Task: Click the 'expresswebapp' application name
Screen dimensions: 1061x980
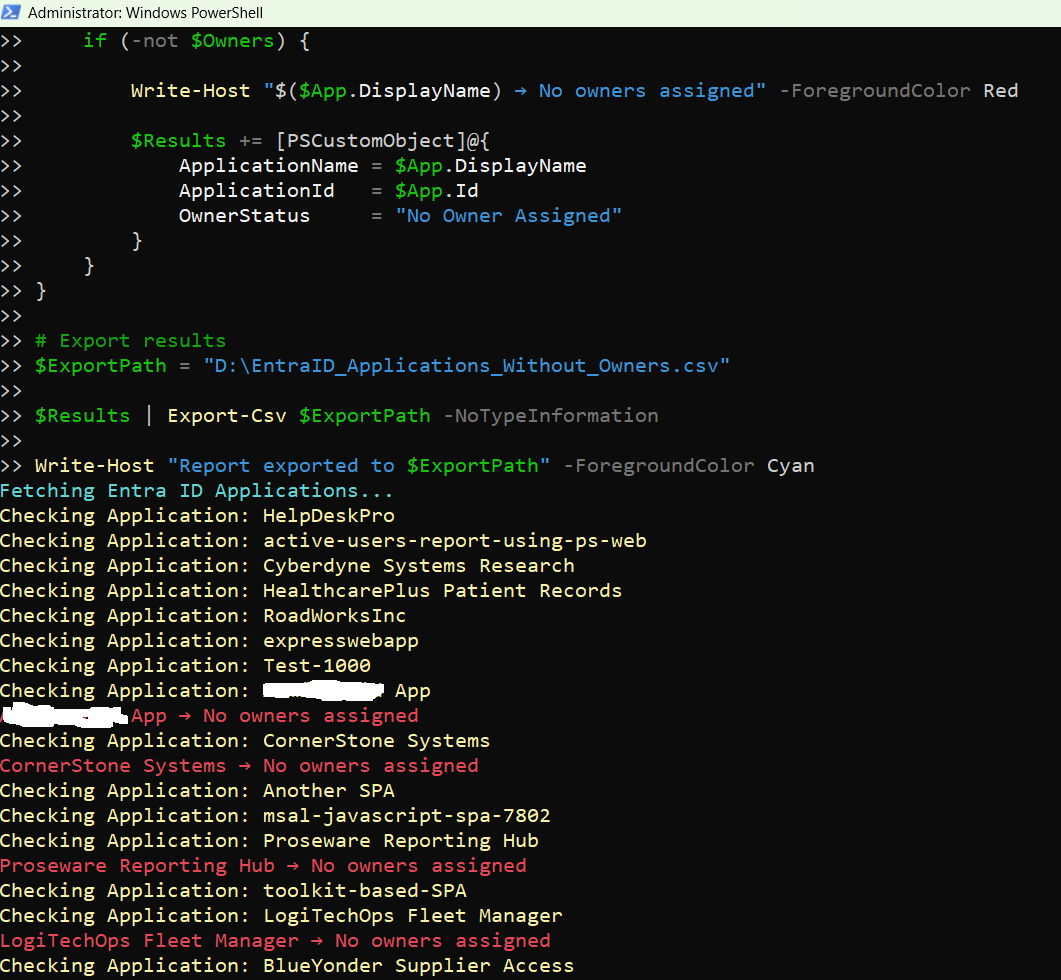Action: (x=340, y=641)
